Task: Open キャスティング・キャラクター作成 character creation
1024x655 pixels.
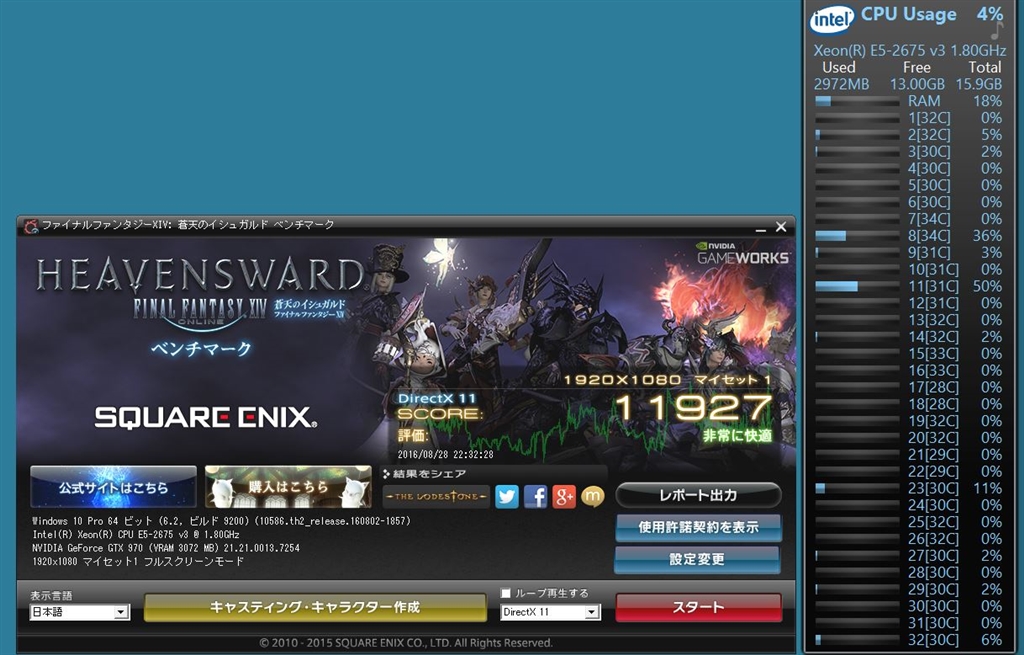Action: [x=315, y=607]
